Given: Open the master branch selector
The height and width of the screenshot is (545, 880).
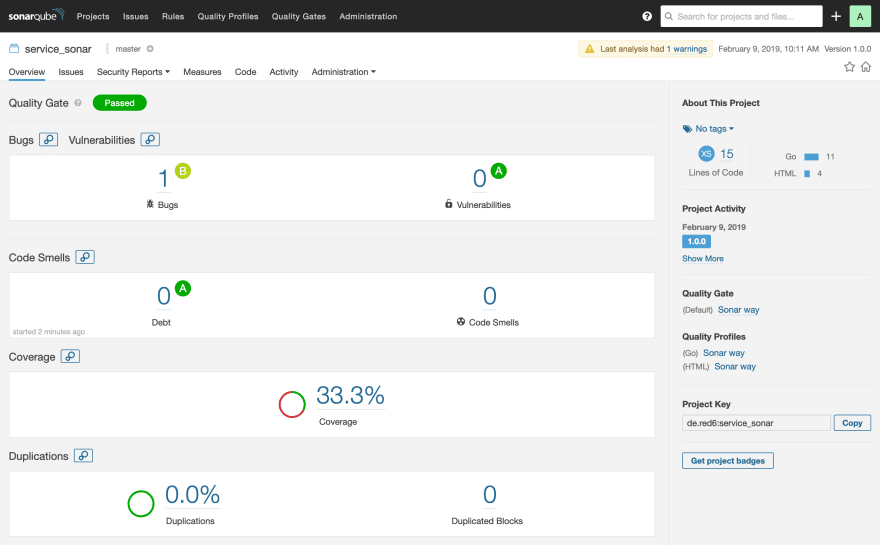Looking at the screenshot, I should pyautogui.click(x=128, y=49).
